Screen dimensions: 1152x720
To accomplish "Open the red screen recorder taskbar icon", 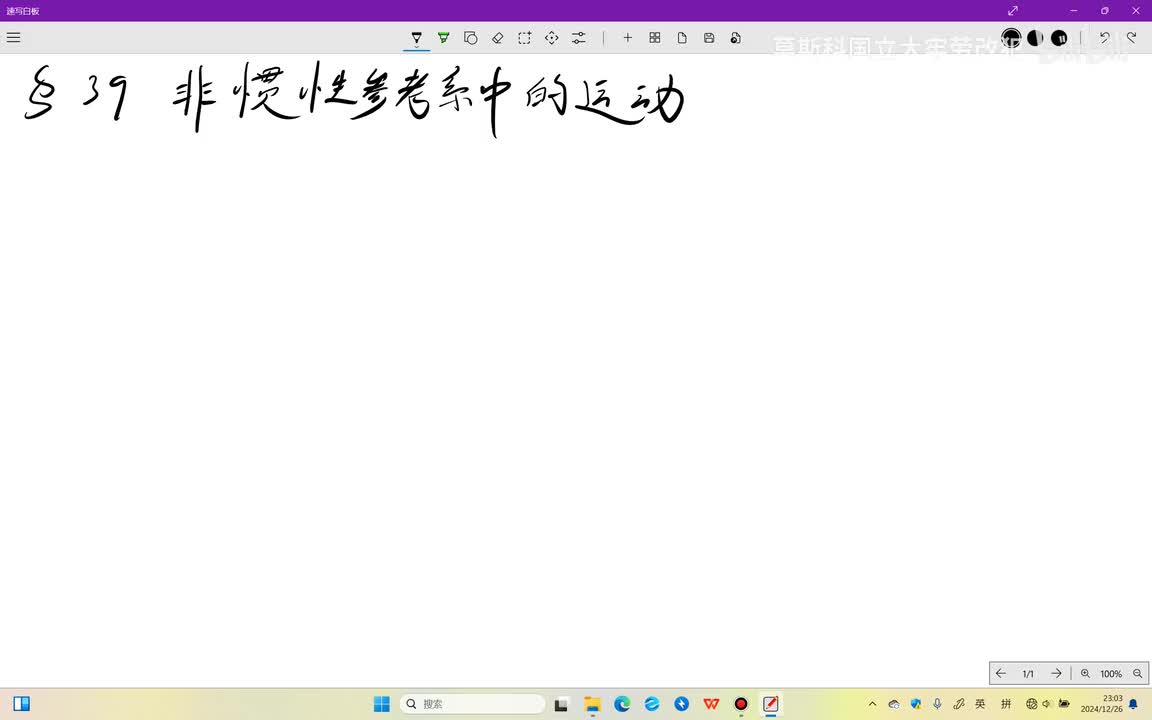I will 741,704.
